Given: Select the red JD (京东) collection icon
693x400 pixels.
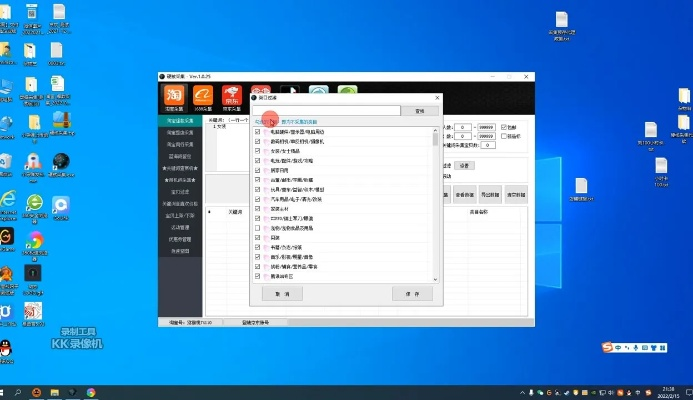Looking at the screenshot, I should pos(232,98).
